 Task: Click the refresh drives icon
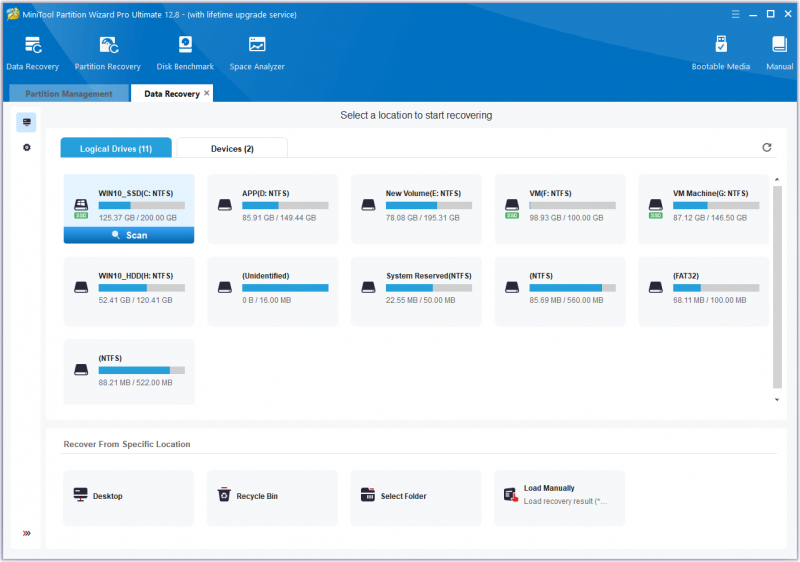[x=766, y=147]
